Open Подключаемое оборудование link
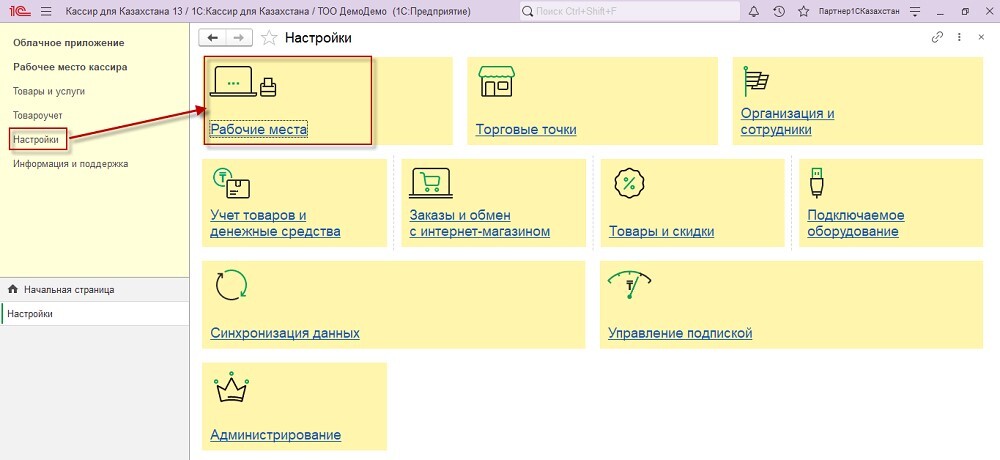1000x460 pixels. 856,223
